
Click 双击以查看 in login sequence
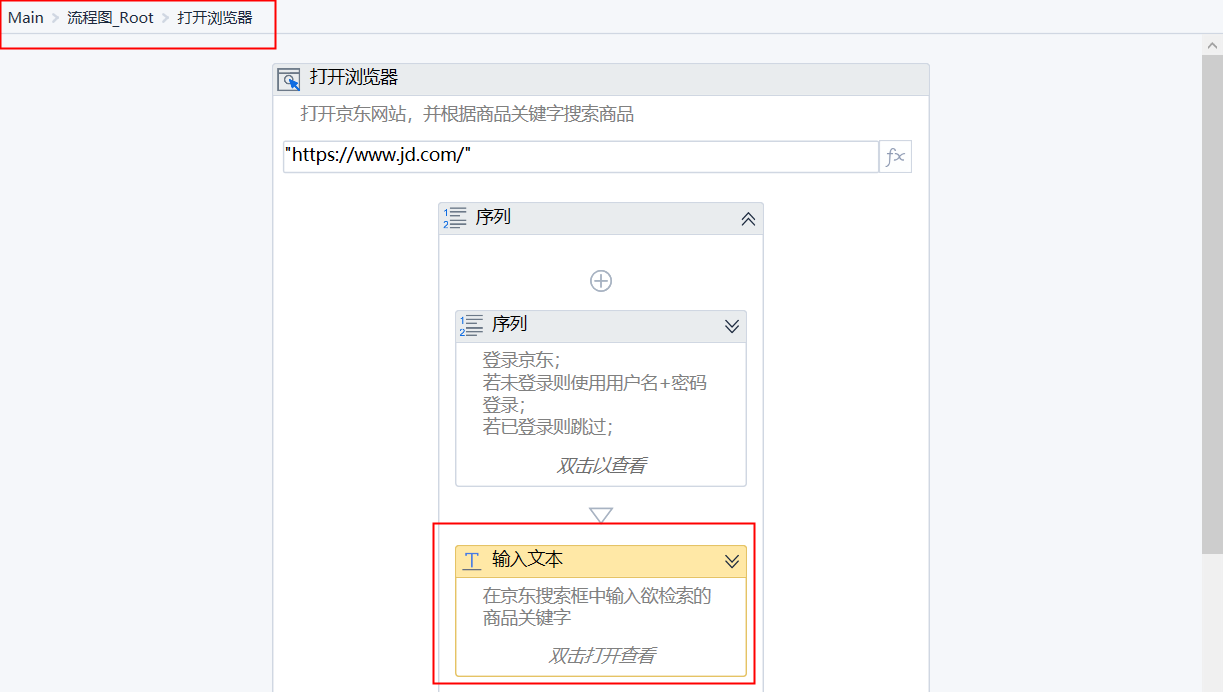click(x=601, y=466)
